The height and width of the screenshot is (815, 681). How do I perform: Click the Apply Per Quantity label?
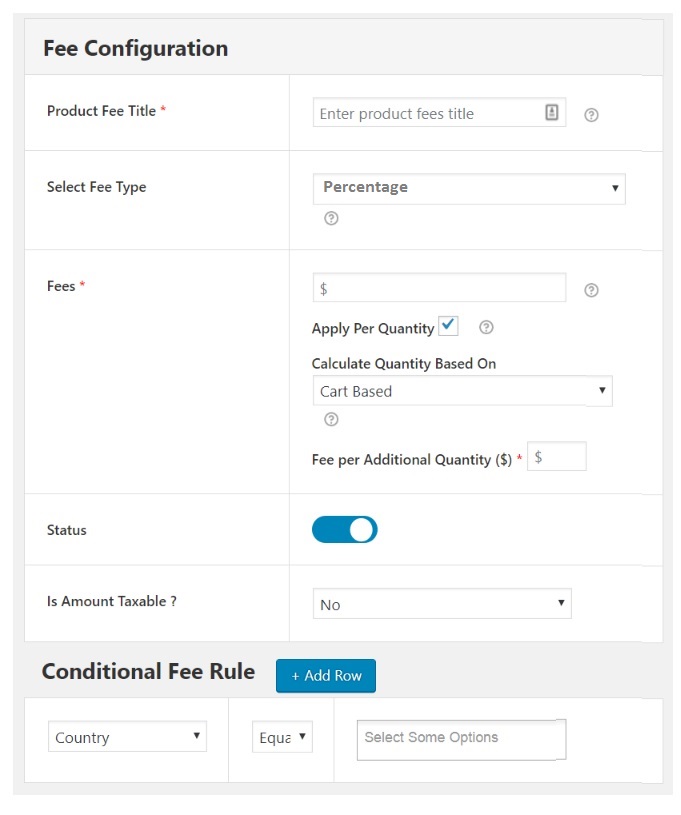372,328
